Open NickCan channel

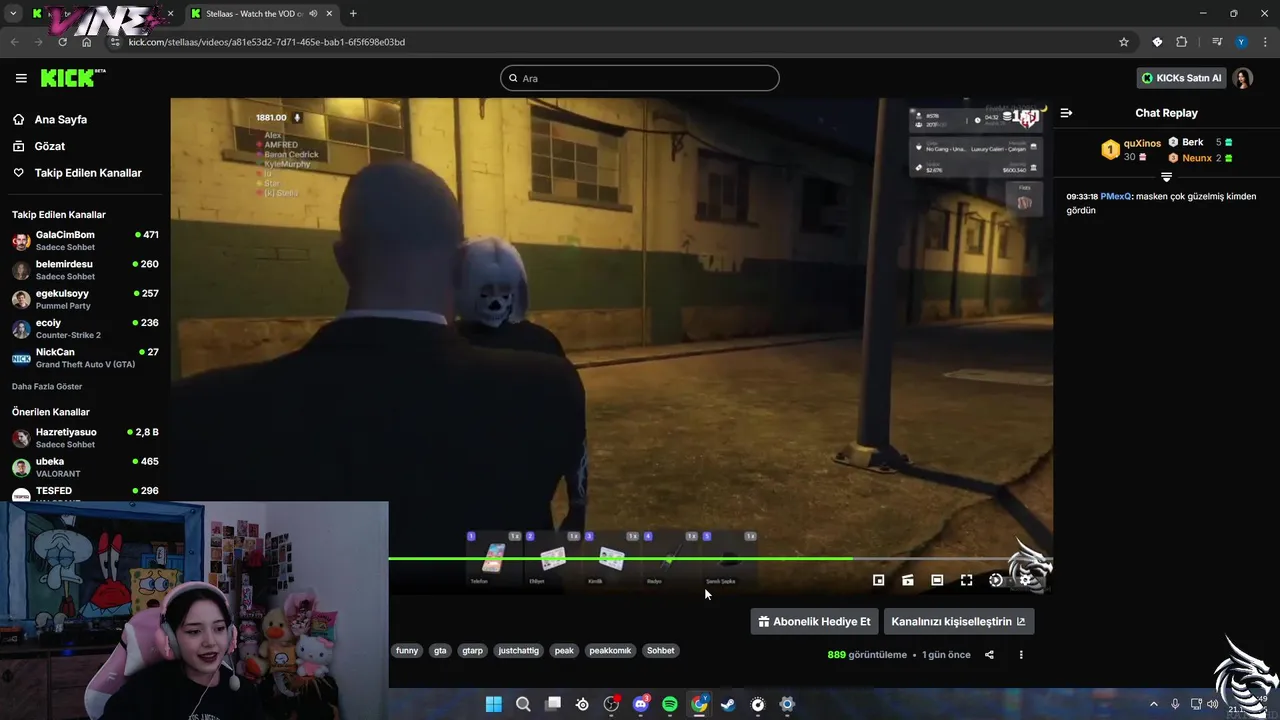click(x=85, y=358)
